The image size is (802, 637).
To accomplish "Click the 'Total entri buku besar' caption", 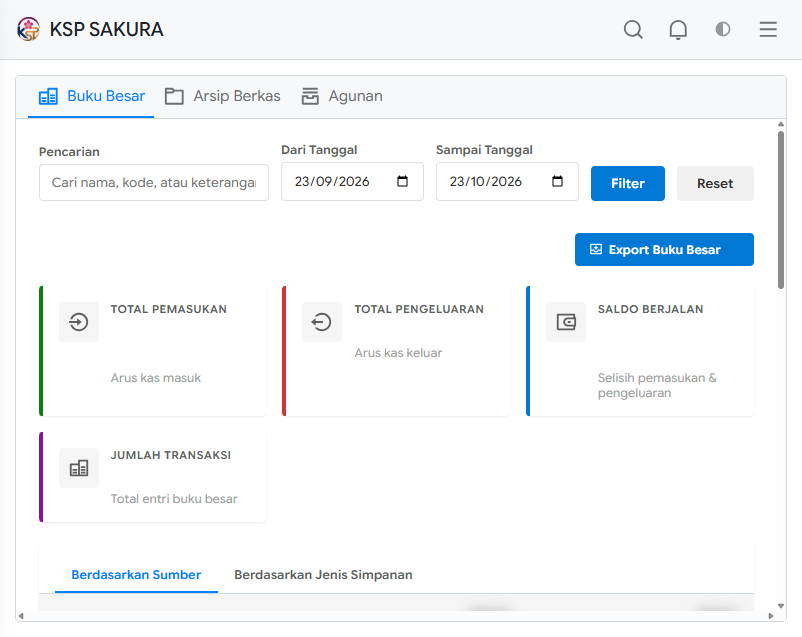I will (174, 498).
